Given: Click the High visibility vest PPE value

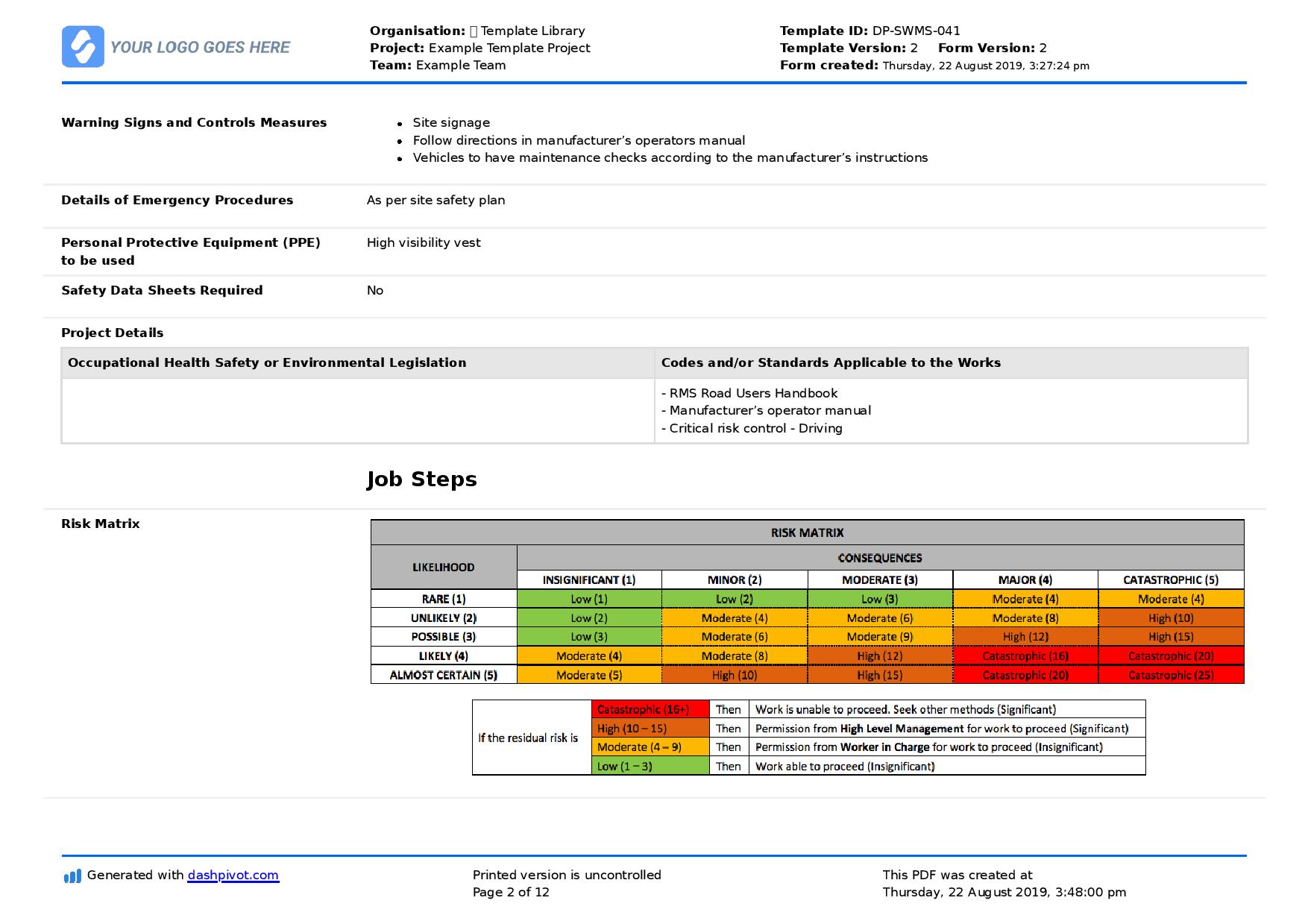Looking at the screenshot, I should coord(424,243).
